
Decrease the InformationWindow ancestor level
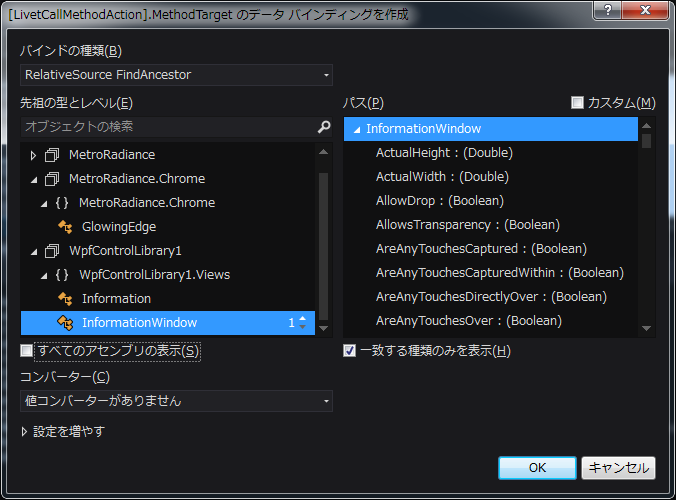(x=303, y=327)
